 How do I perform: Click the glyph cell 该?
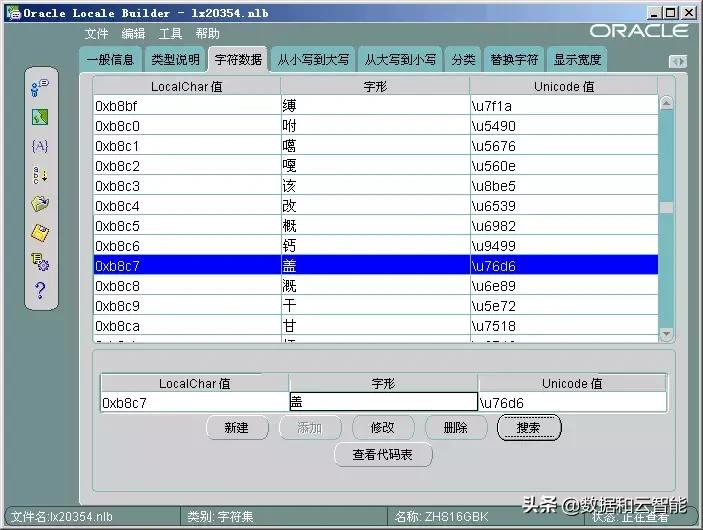375,186
